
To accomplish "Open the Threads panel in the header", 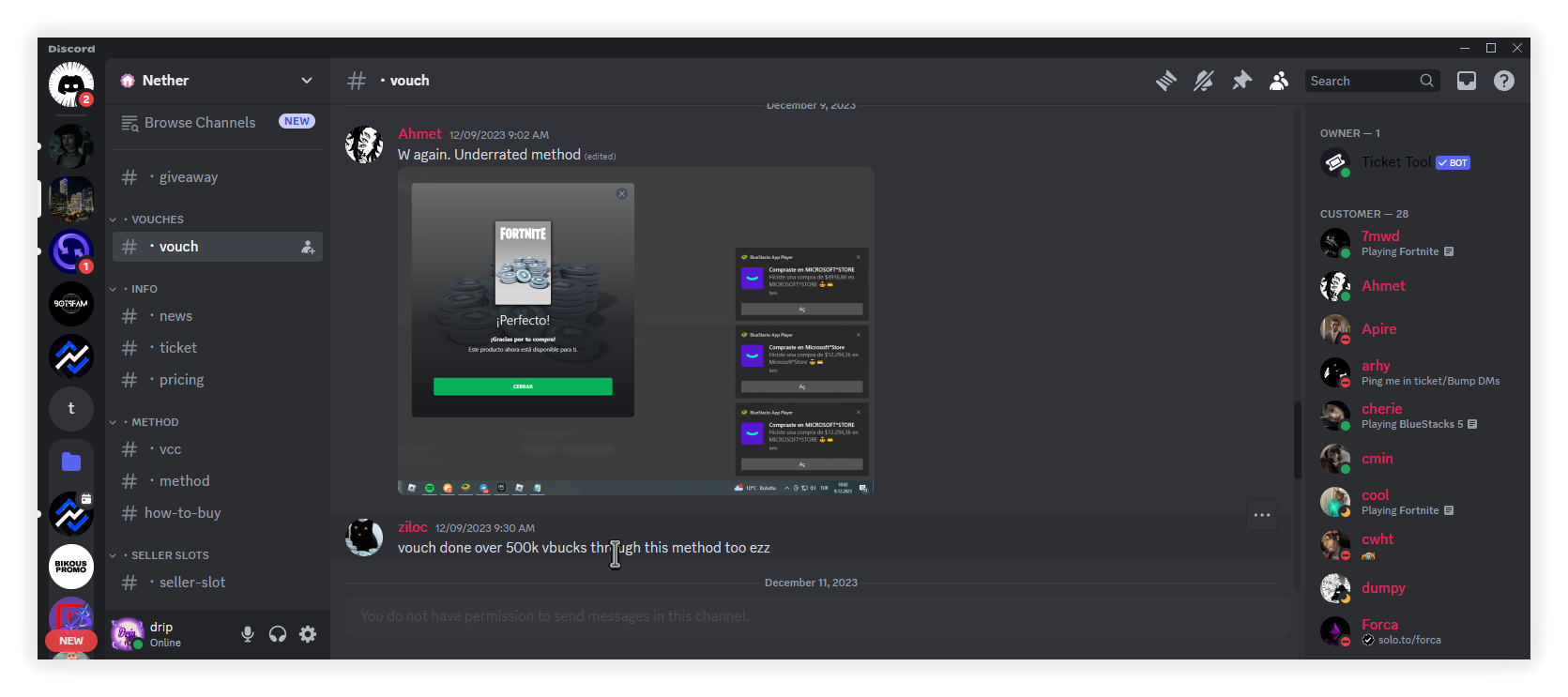I will click(x=1166, y=81).
